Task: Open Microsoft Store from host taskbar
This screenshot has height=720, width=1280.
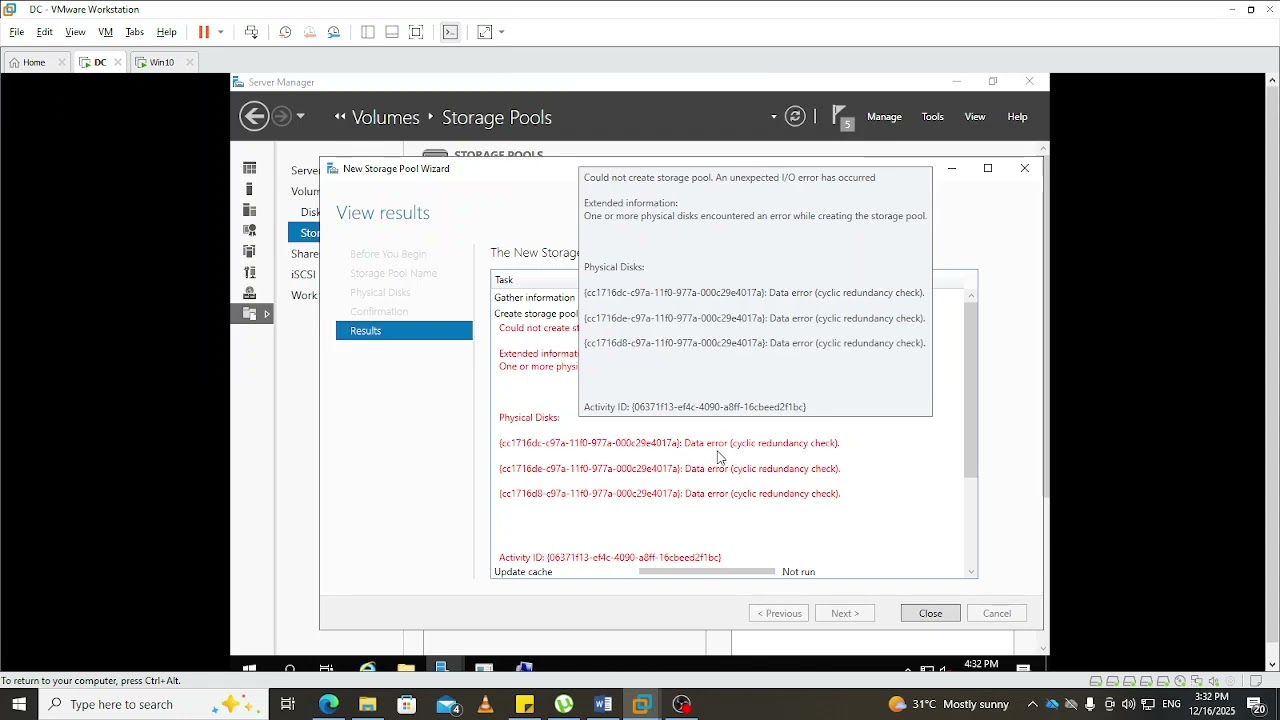Action: tap(406, 704)
